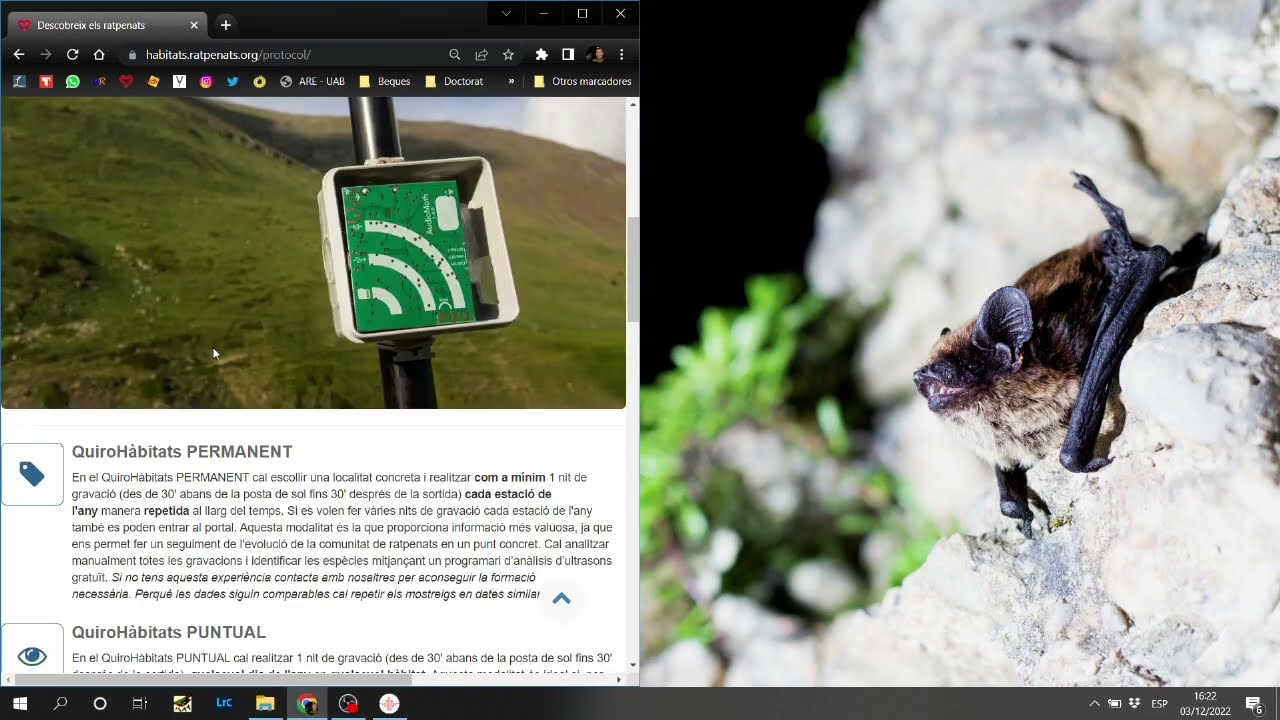Open the Windows Start menu
Screen dimensions: 1280x720
[x=19, y=704]
